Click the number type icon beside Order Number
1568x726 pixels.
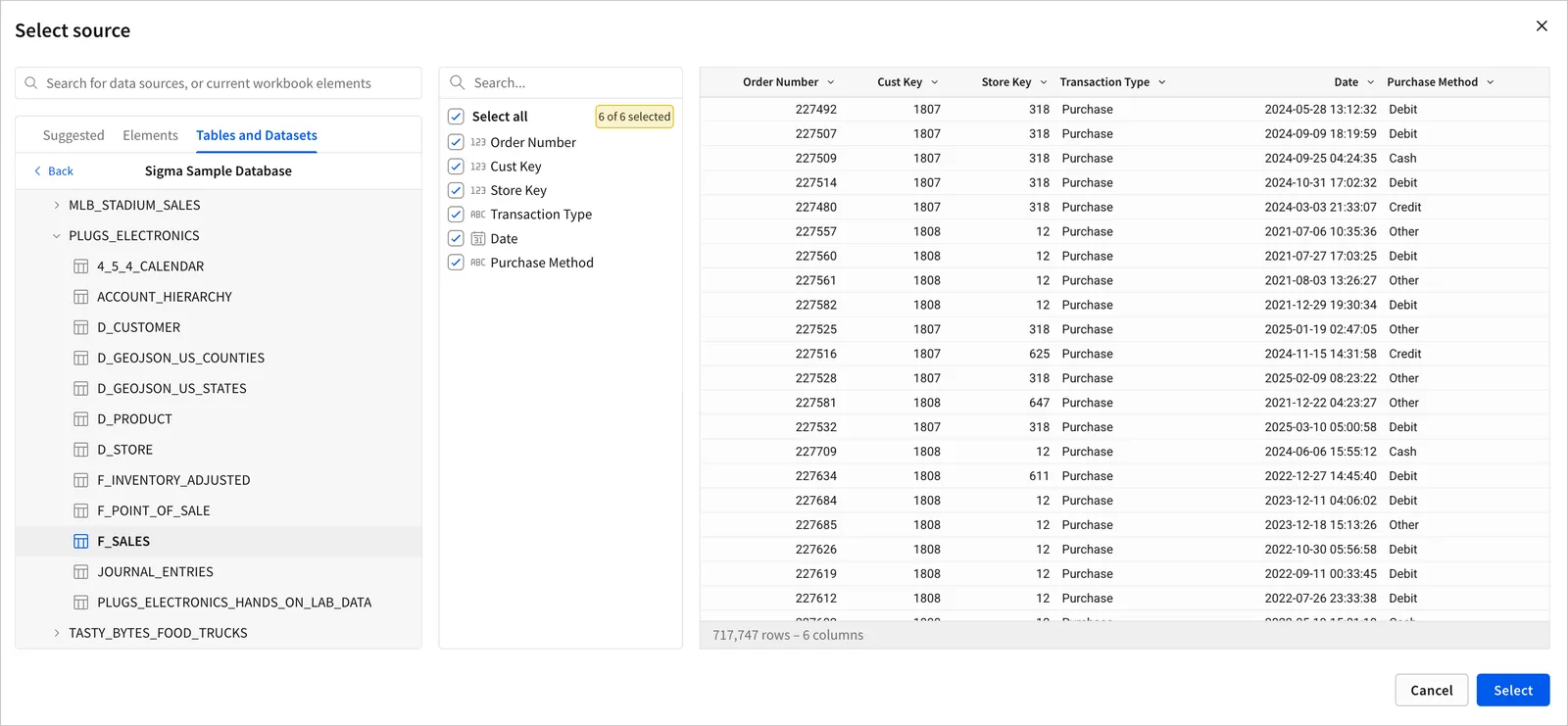pos(478,142)
